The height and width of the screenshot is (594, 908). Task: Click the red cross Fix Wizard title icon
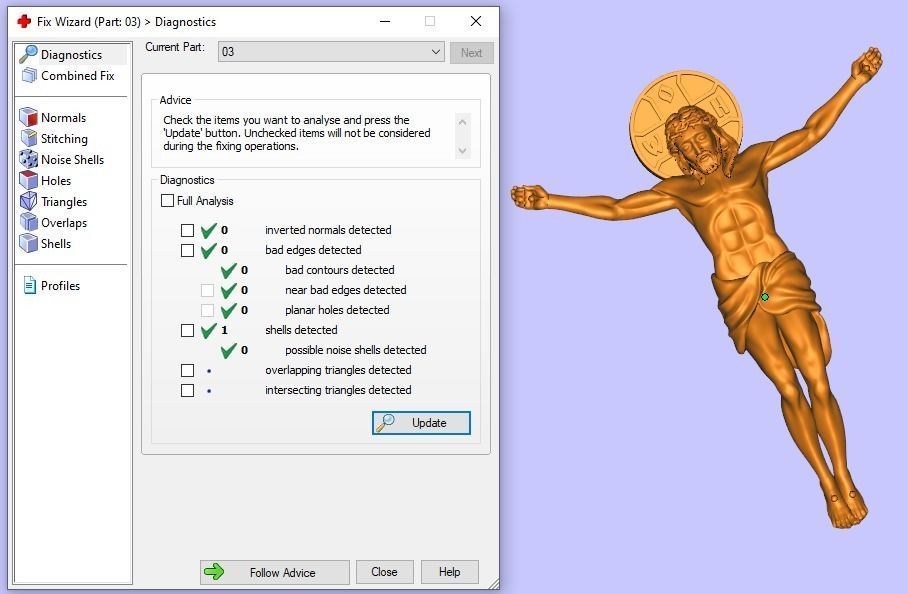24,21
